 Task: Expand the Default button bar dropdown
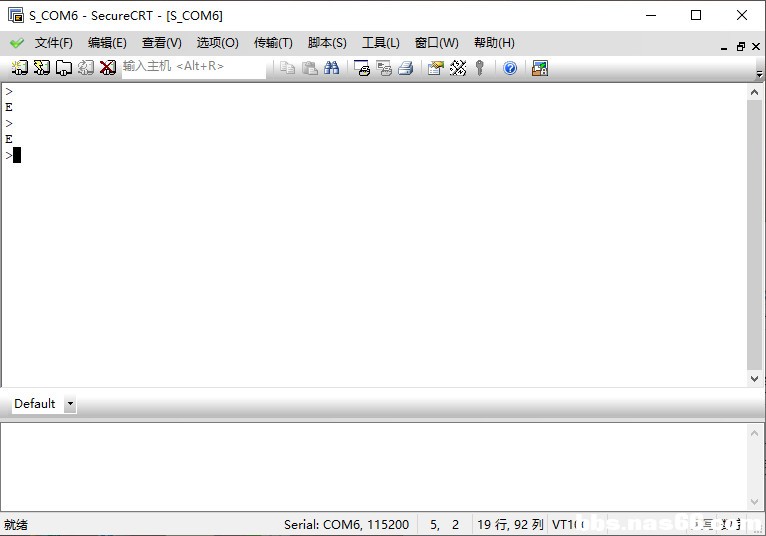(70, 404)
